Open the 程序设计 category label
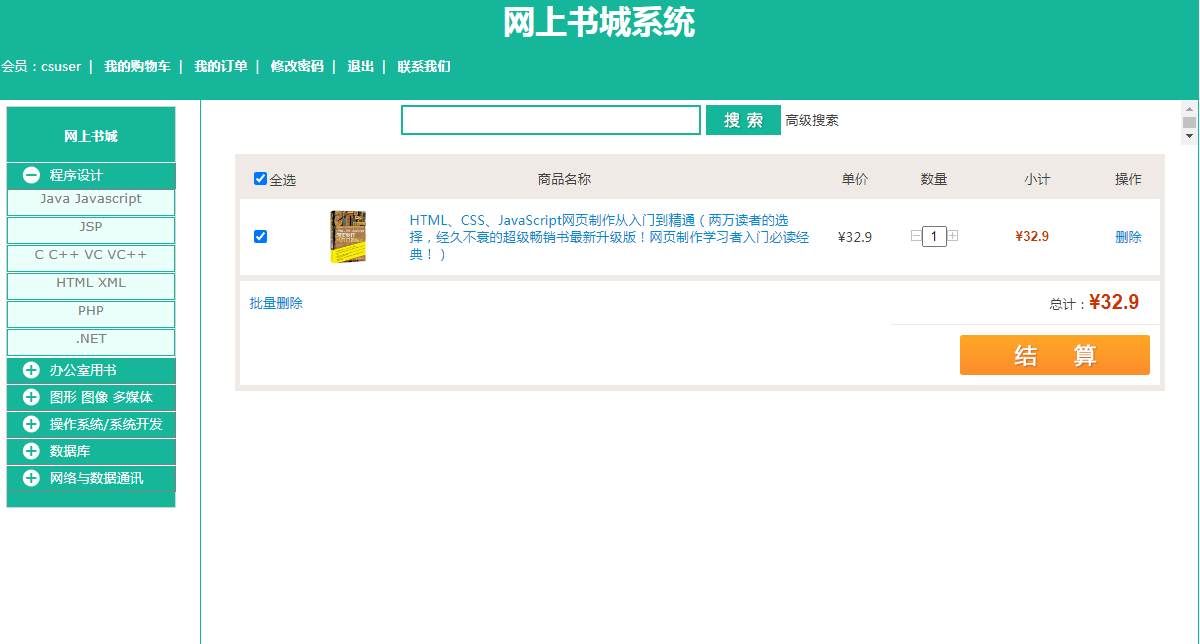 tap(77, 175)
